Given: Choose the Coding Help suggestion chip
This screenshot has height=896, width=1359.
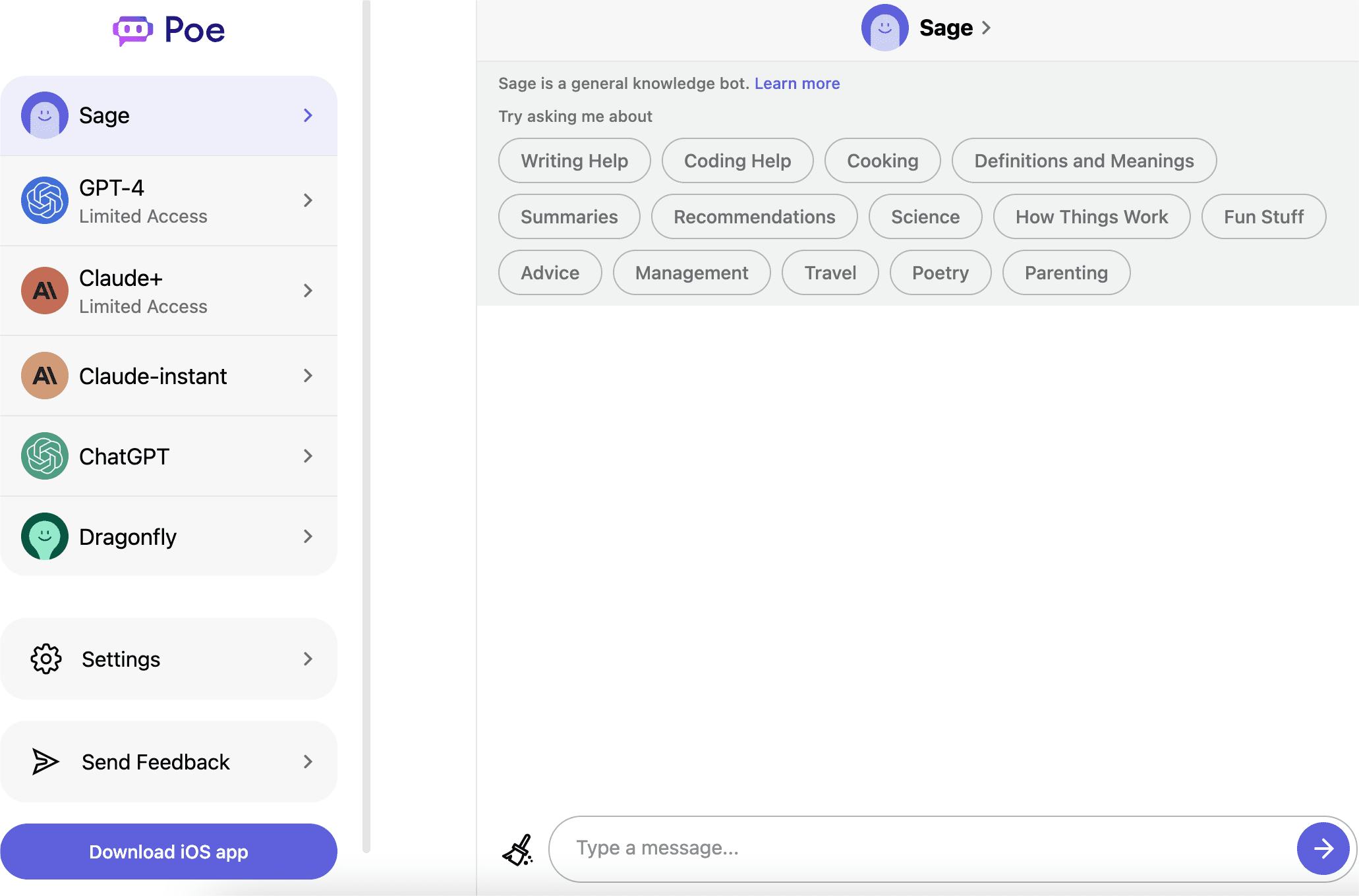Looking at the screenshot, I should tap(737, 161).
